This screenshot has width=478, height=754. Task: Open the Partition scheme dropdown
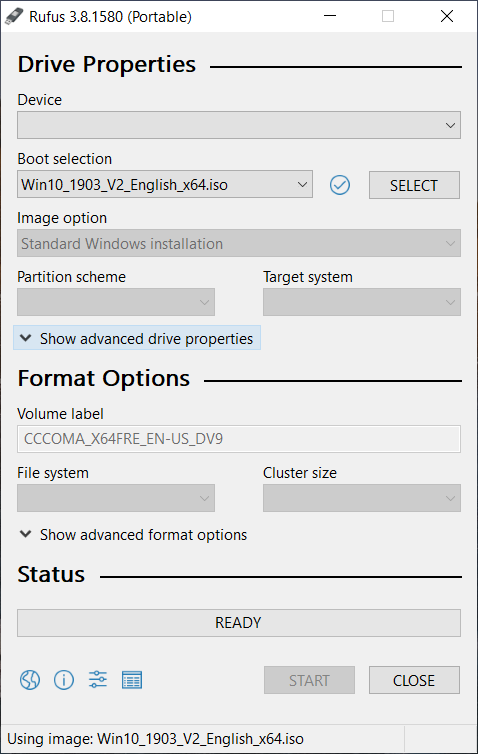tap(116, 302)
